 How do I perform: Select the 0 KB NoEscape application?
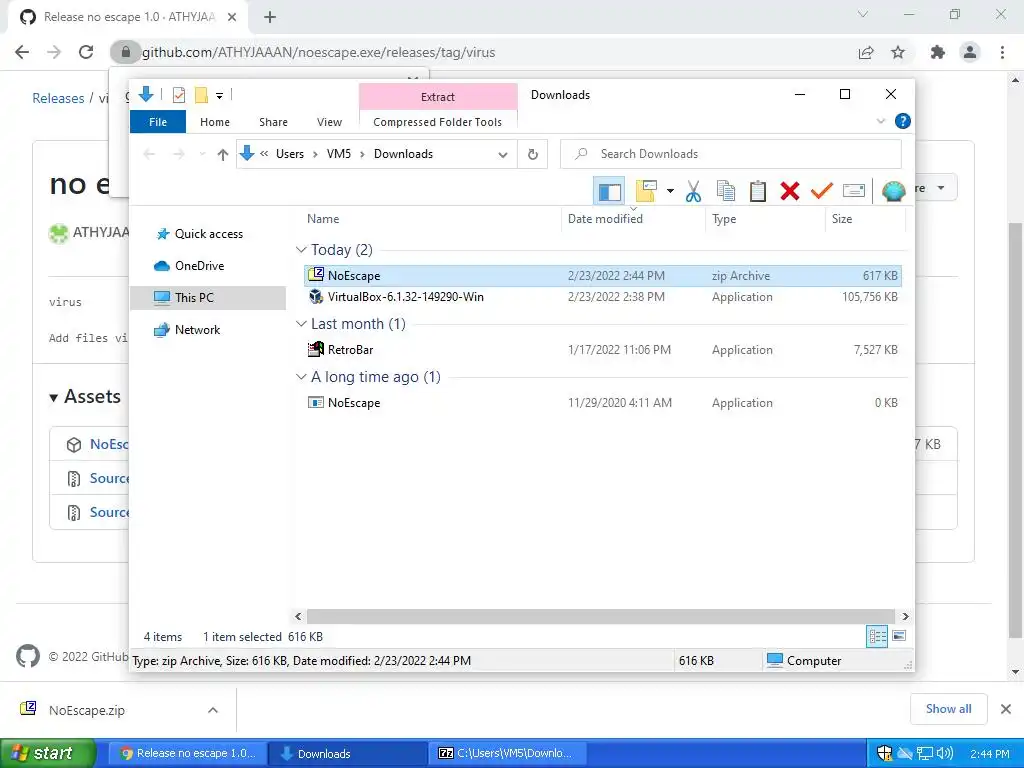pyautogui.click(x=603, y=403)
